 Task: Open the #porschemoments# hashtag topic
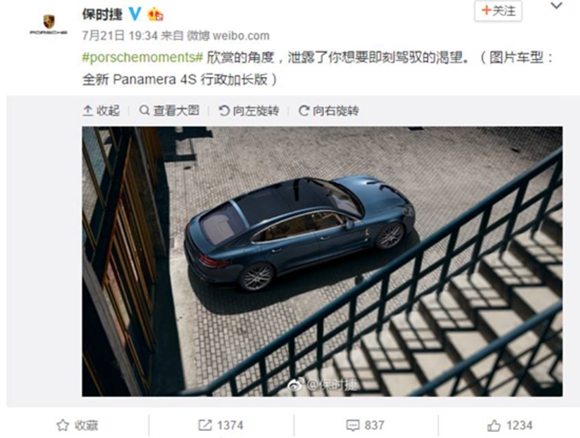click(x=142, y=57)
